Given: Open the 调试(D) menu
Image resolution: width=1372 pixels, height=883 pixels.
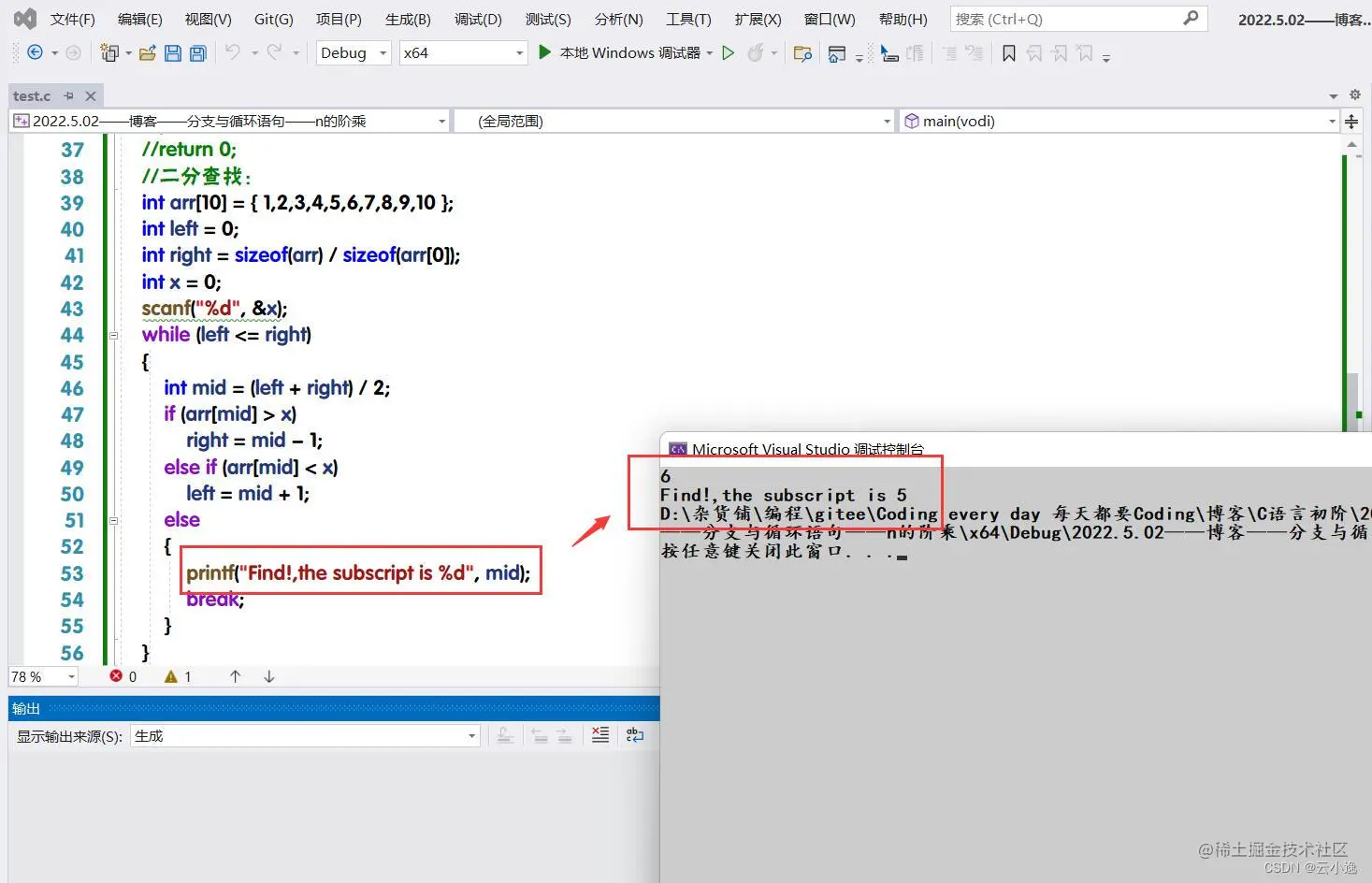Looking at the screenshot, I should pos(478,19).
